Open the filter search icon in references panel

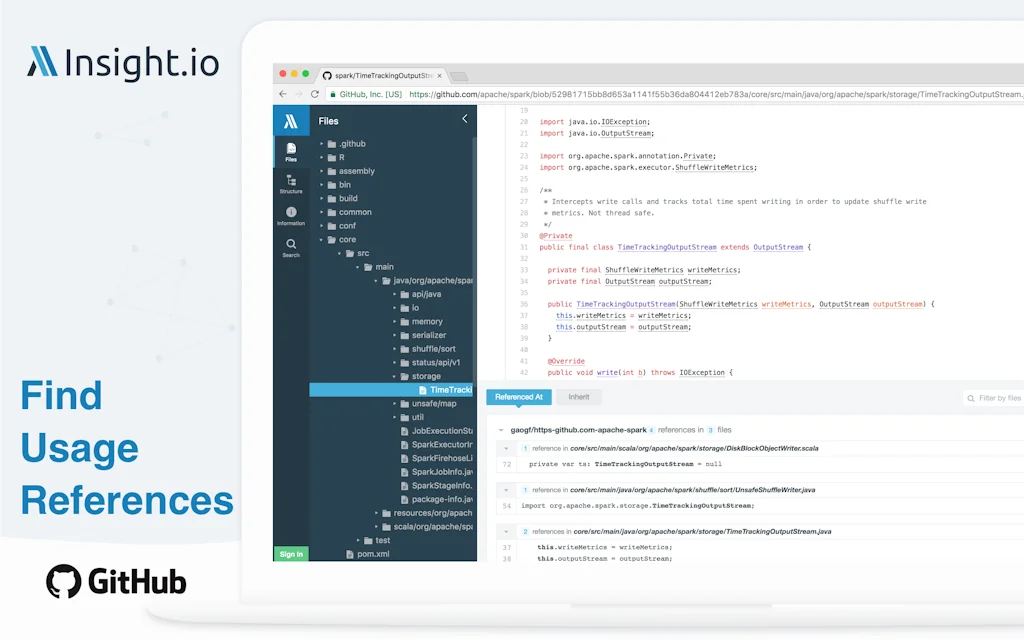[971, 397]
